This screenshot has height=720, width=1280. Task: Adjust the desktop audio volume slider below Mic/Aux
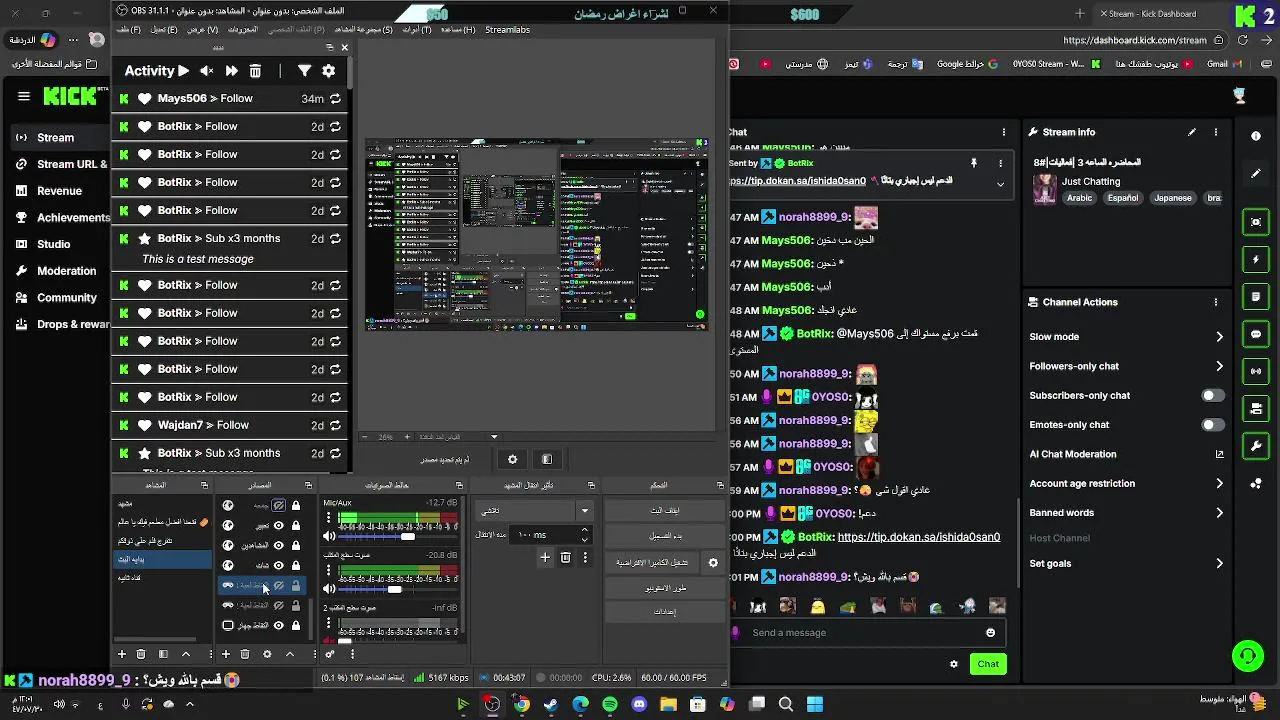(x=395, y=589)
